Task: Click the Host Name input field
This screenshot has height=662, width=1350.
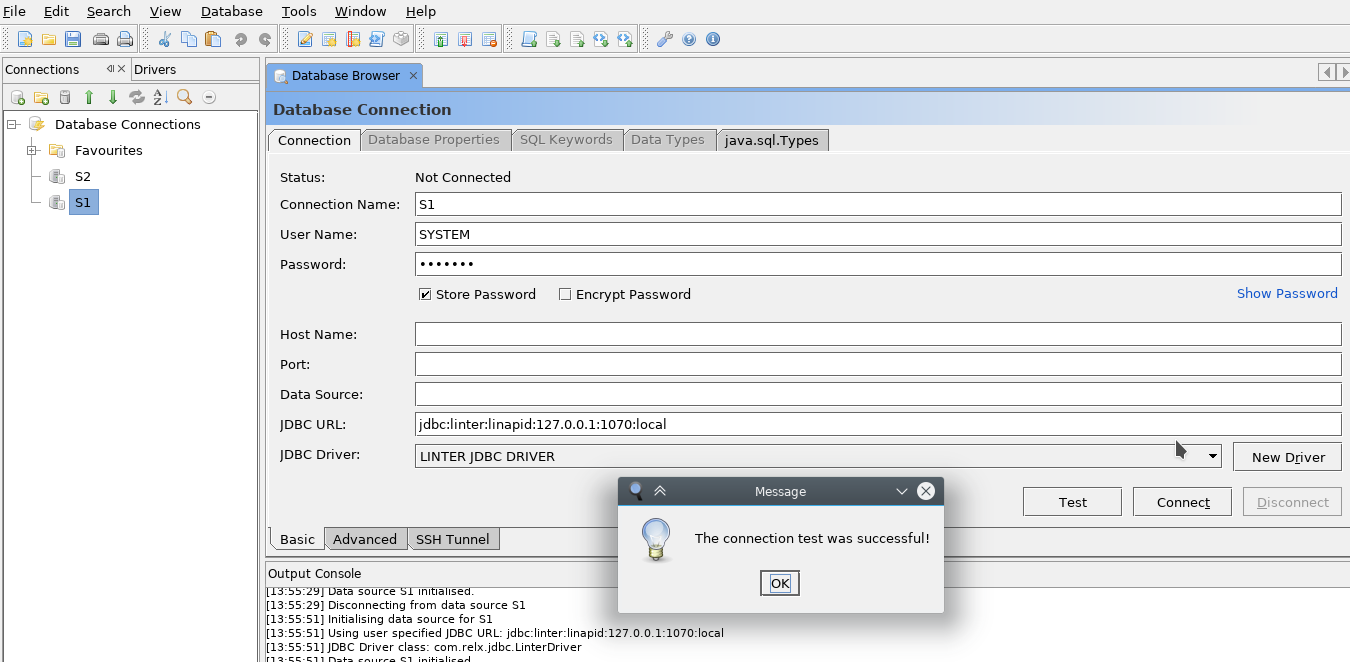Action: point(877,335)
